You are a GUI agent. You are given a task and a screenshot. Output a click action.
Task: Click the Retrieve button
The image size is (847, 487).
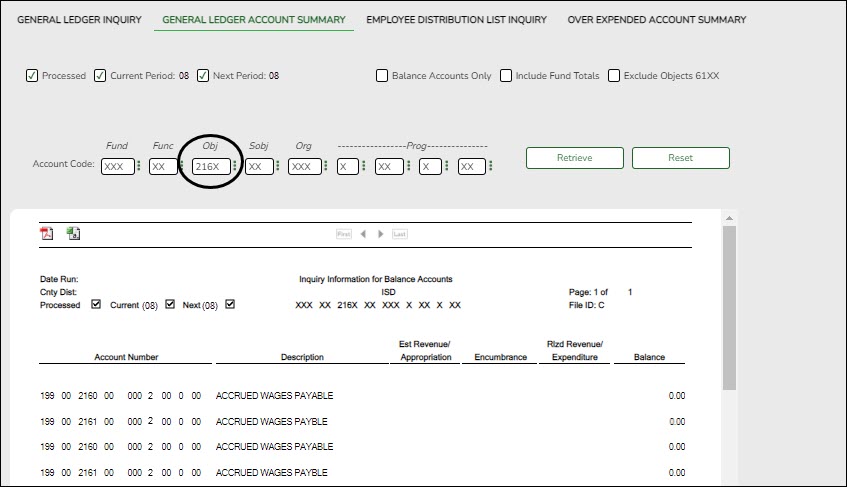tap(574, 158)
